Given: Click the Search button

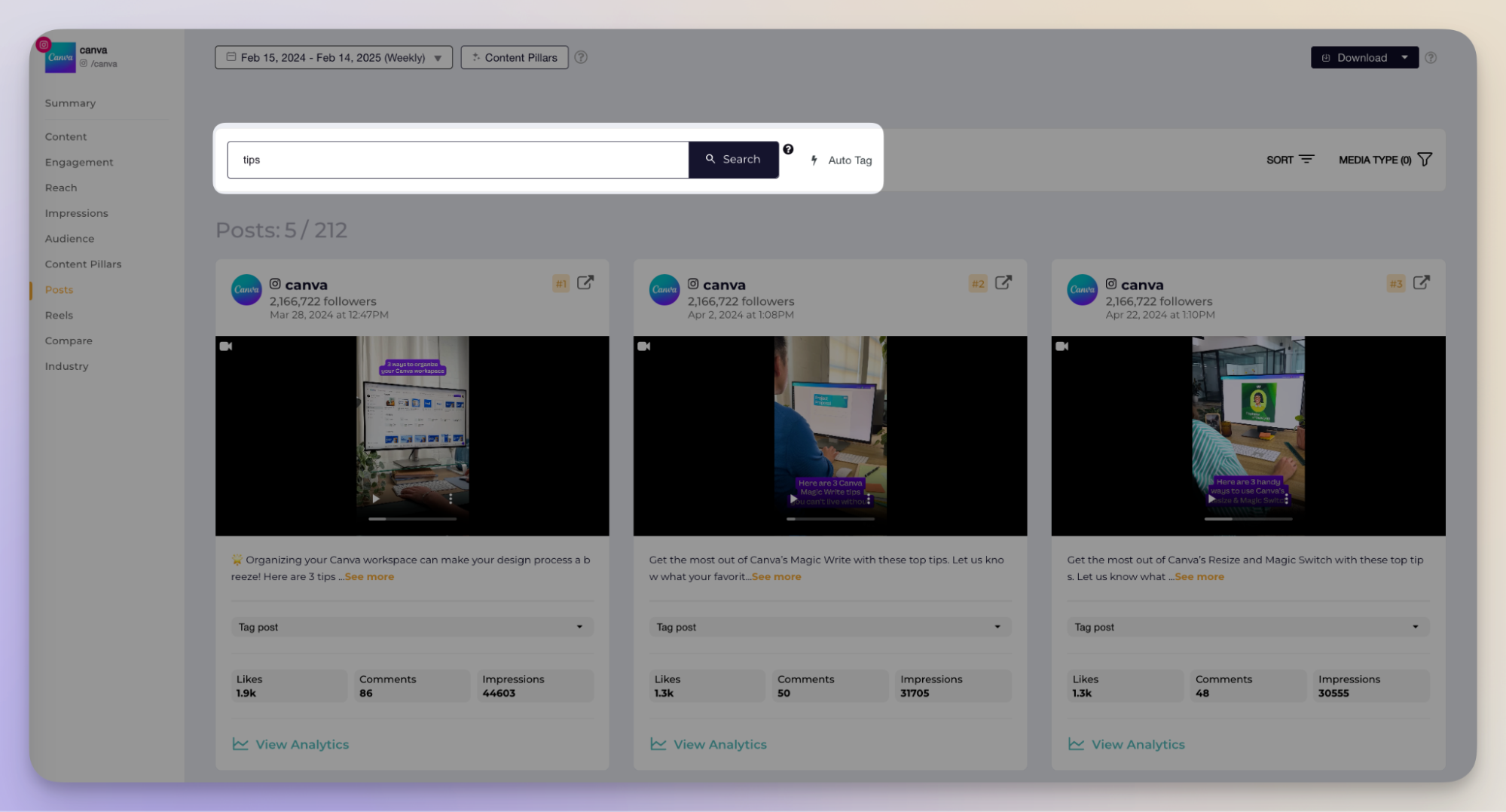Looking at the screenshot, I should pyautogui.click(x=734, y=160).
